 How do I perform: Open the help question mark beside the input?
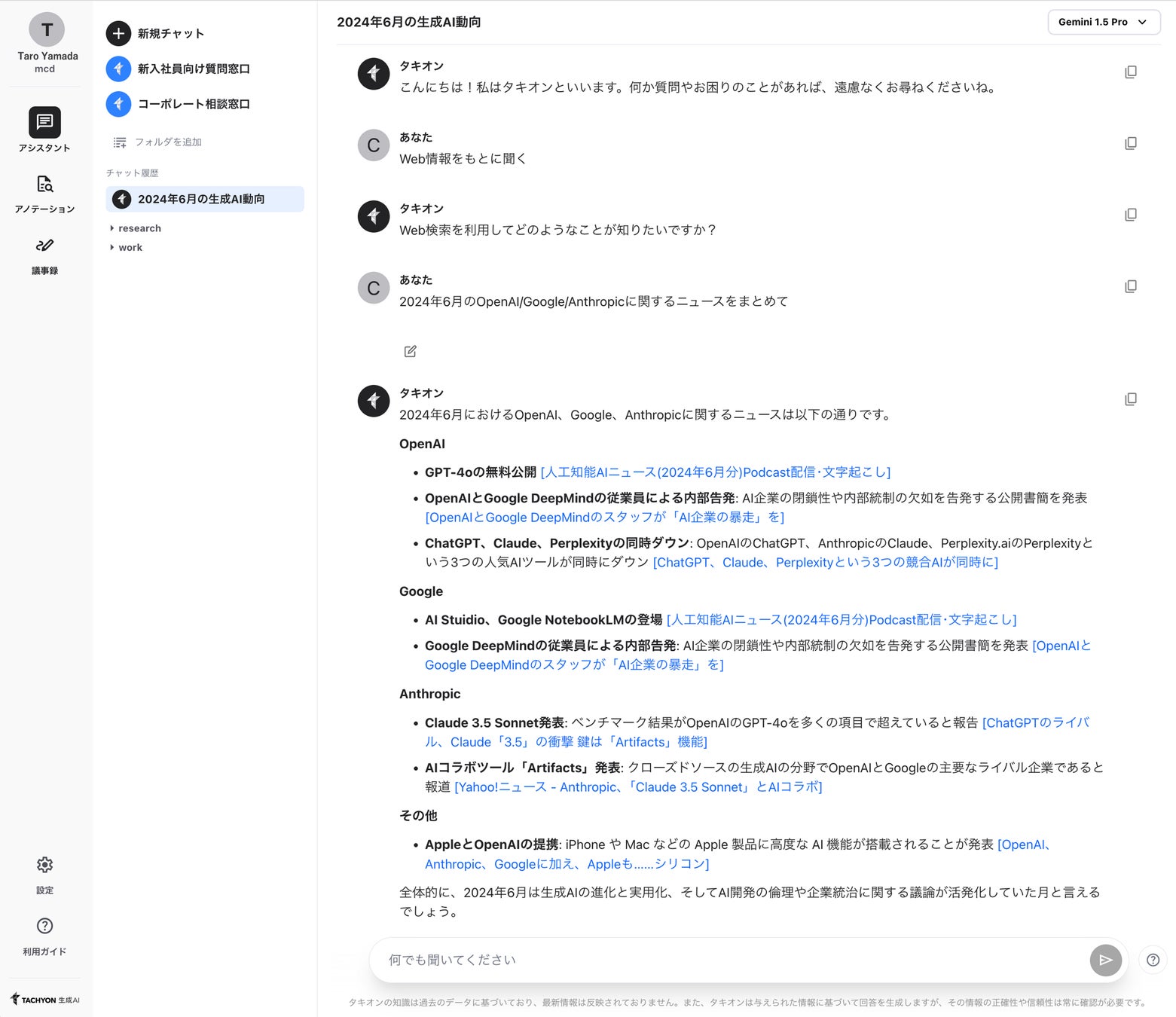point(1153,960)
